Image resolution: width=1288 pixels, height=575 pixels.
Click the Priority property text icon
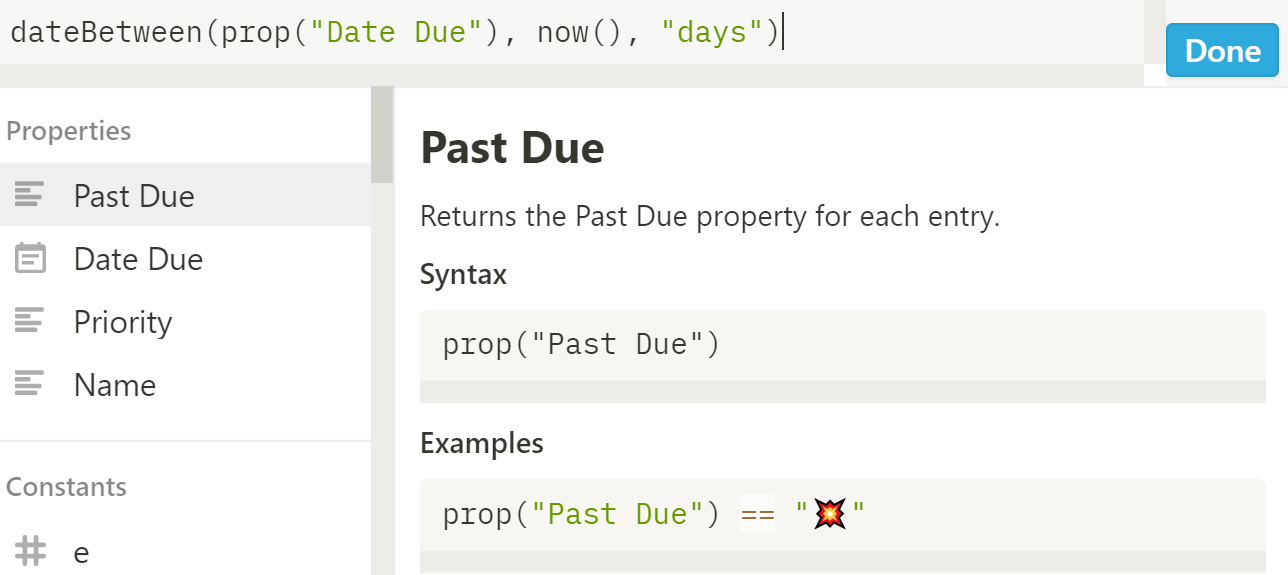click(30, 322)
